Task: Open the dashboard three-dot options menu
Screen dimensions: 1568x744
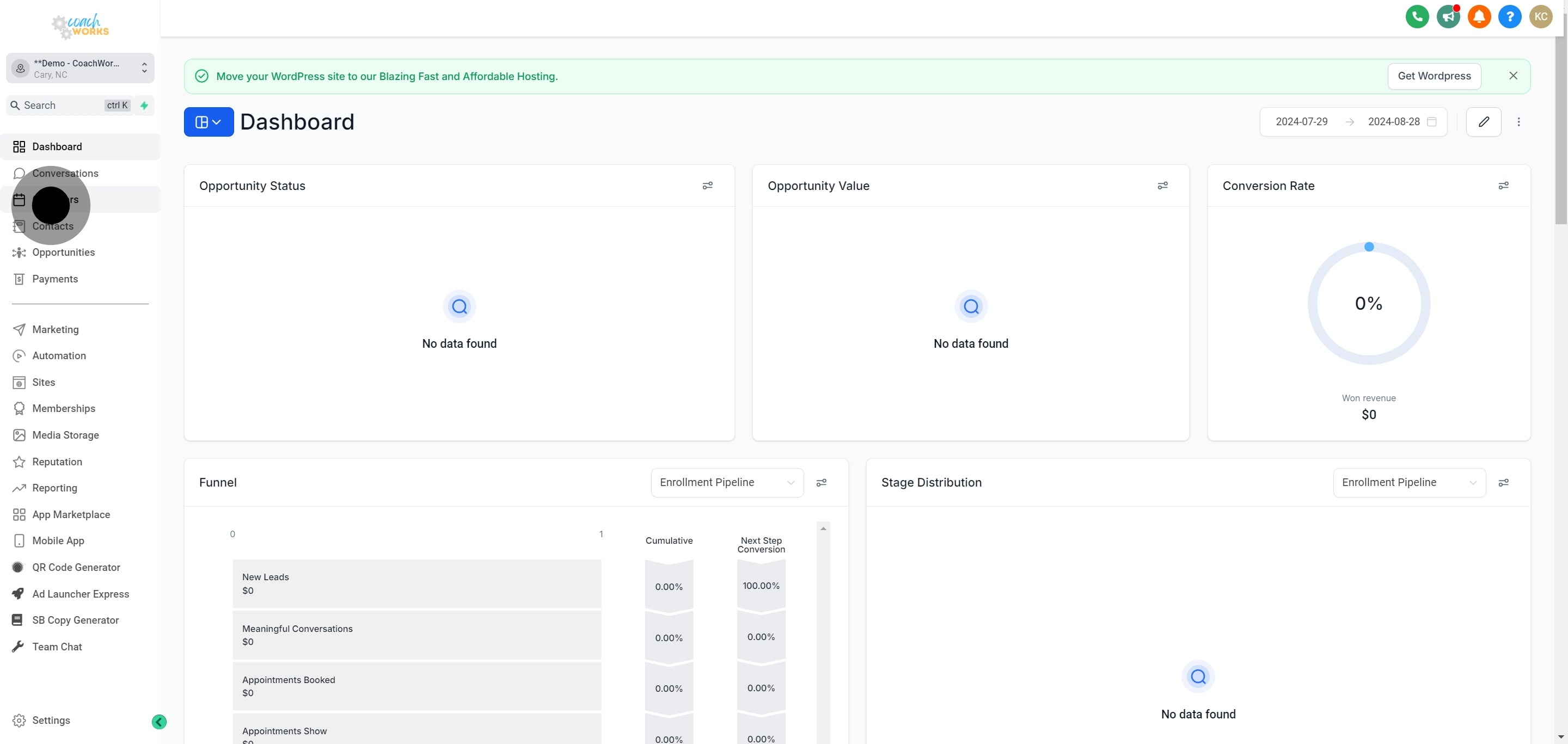Action: [1518, 122]
